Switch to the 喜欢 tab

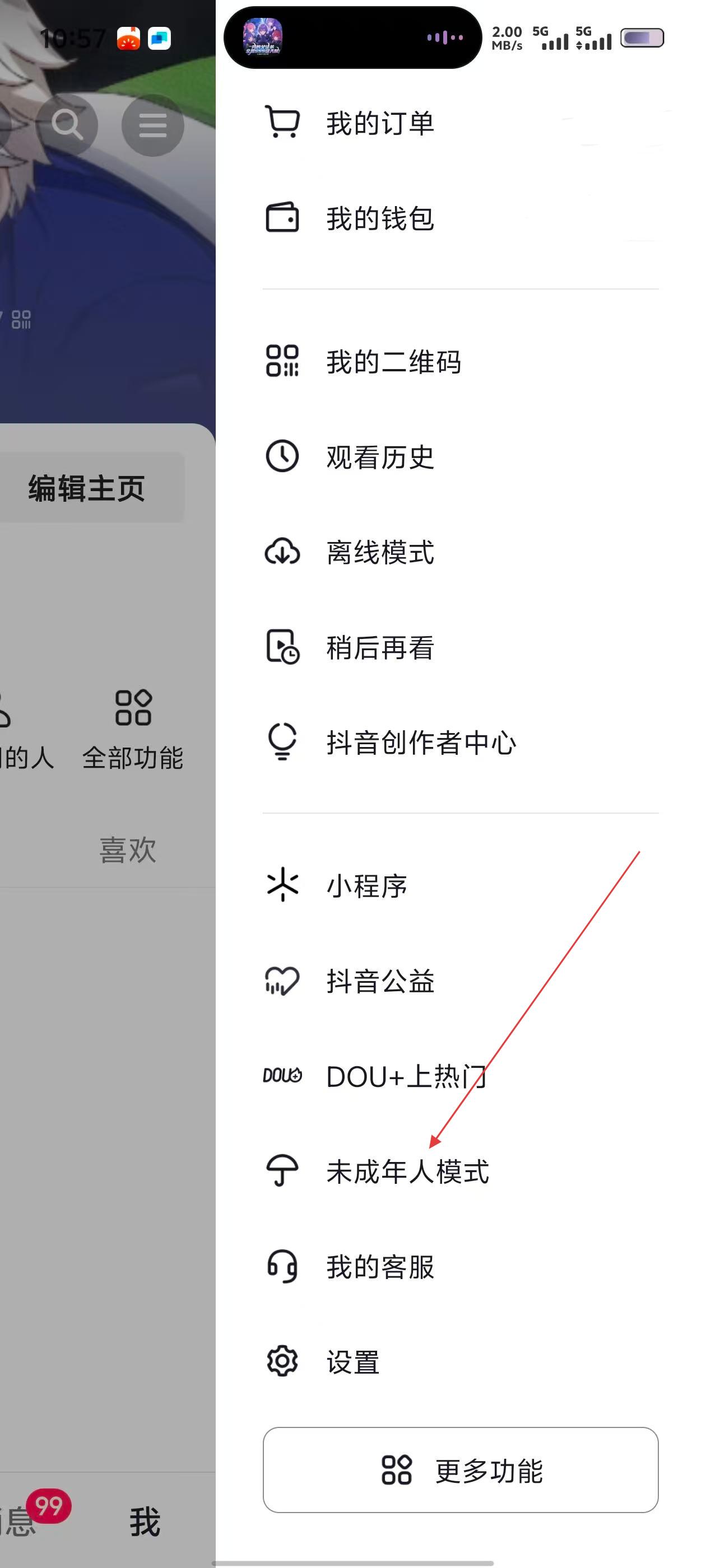(x=128, y=850)
